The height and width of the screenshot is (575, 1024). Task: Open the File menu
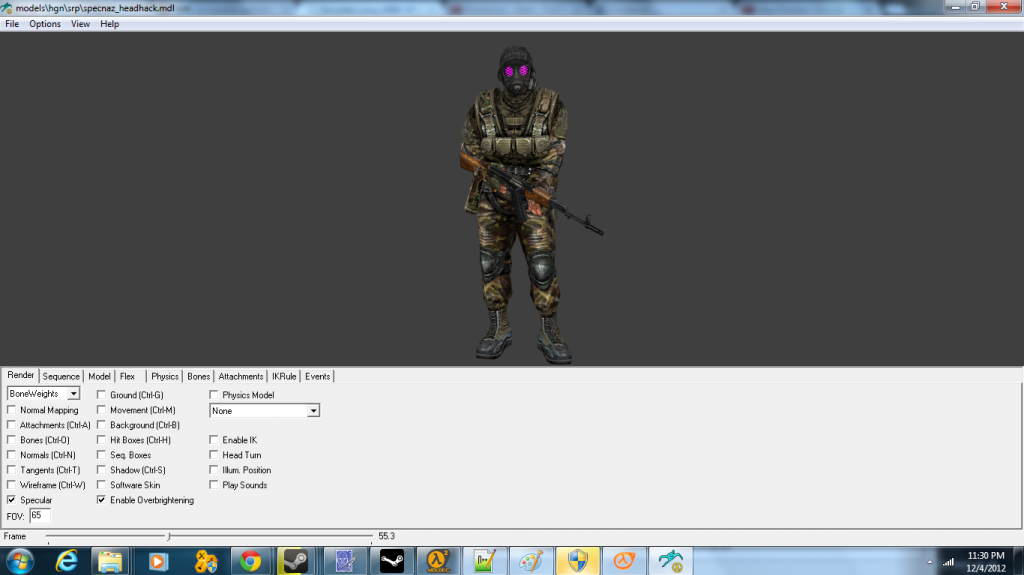(12, 24)
